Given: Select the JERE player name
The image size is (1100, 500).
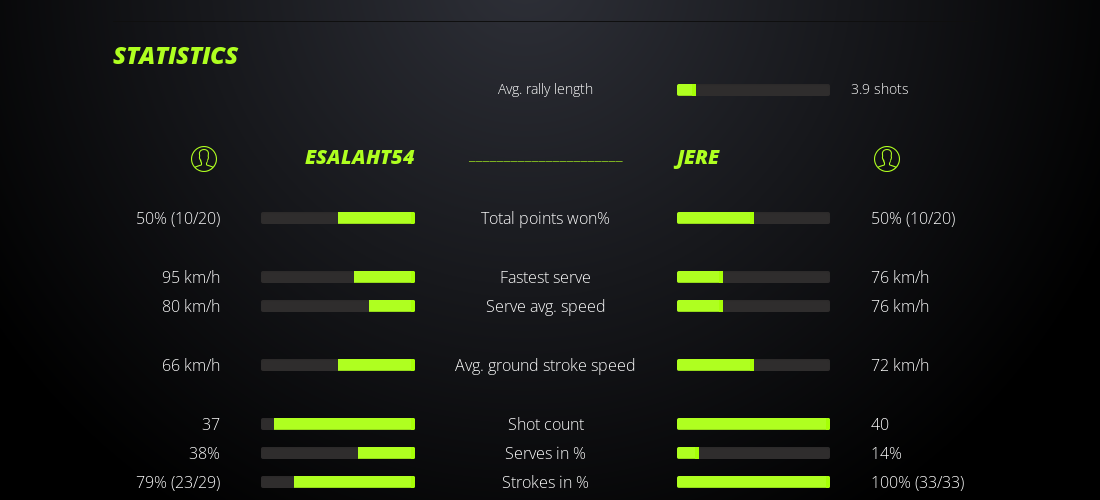Looking at the screenshot, I should [x=698, y=157].
